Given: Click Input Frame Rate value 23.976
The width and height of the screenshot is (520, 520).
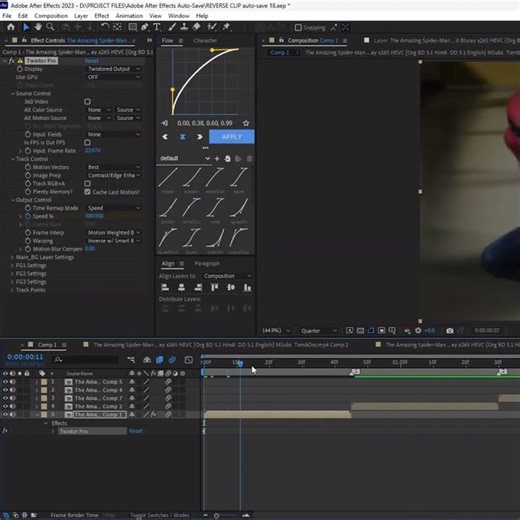Looking at the screenshot, I should point(92,151).
